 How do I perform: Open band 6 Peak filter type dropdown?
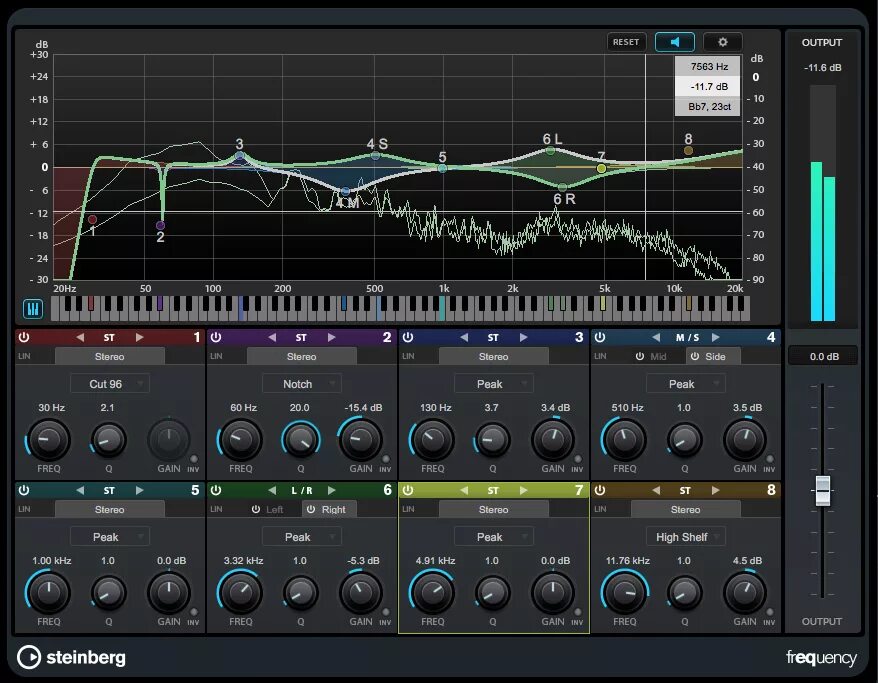(x=302, y=537)
